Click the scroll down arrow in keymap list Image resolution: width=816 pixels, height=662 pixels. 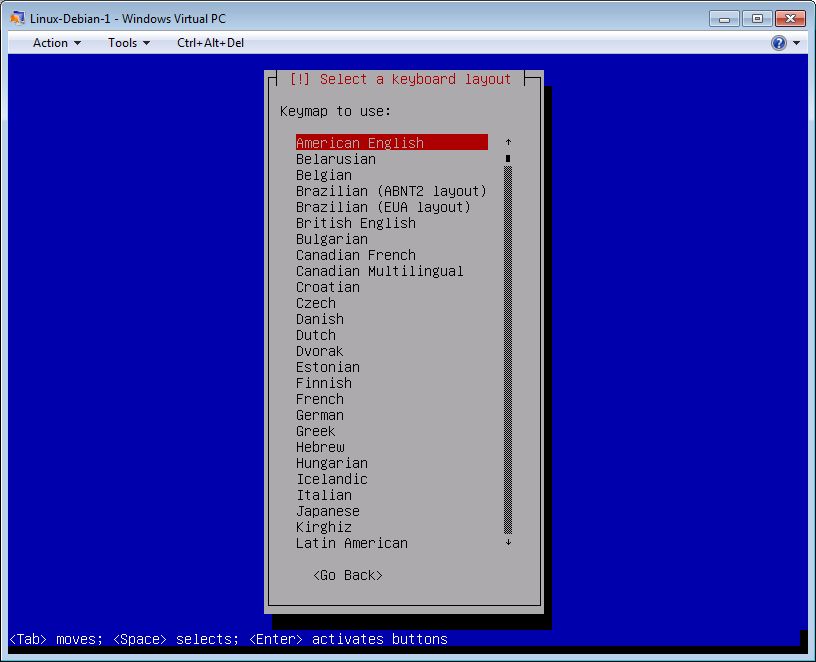click(508, 542)
